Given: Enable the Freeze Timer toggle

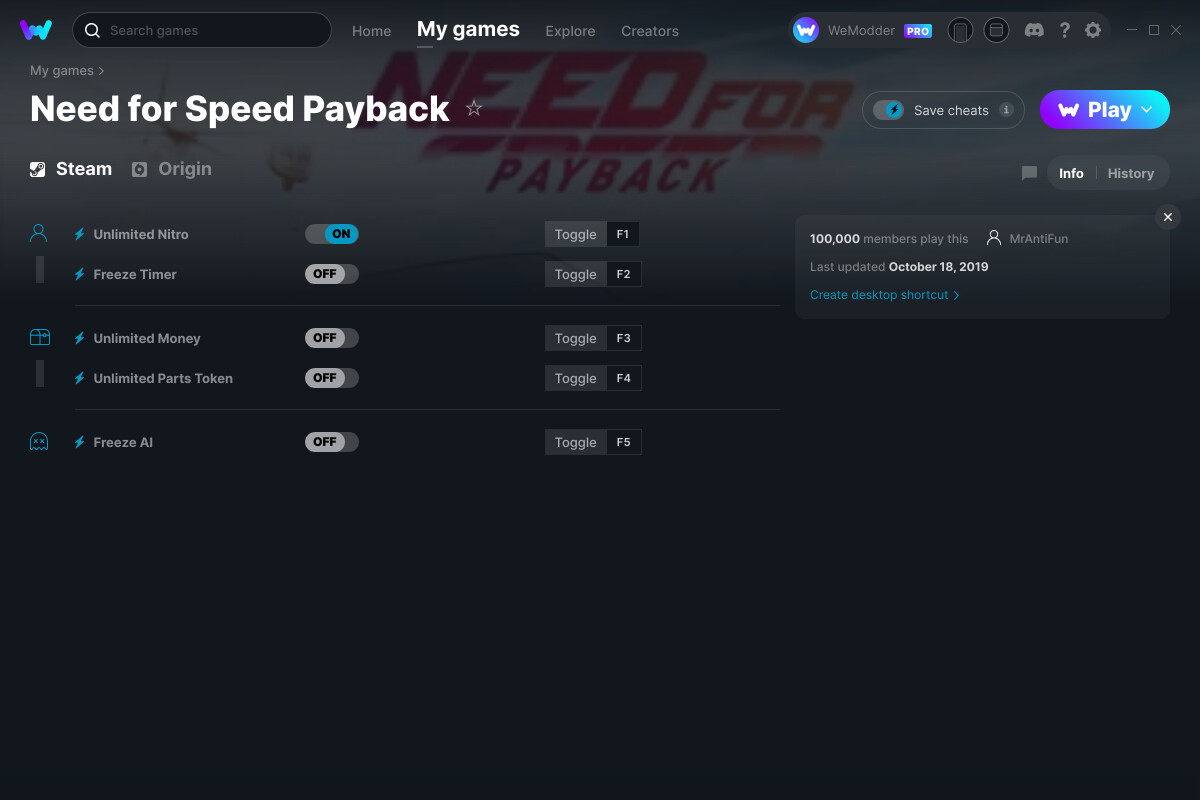Looking at the screenshot, I should click(x=332, y=274).
